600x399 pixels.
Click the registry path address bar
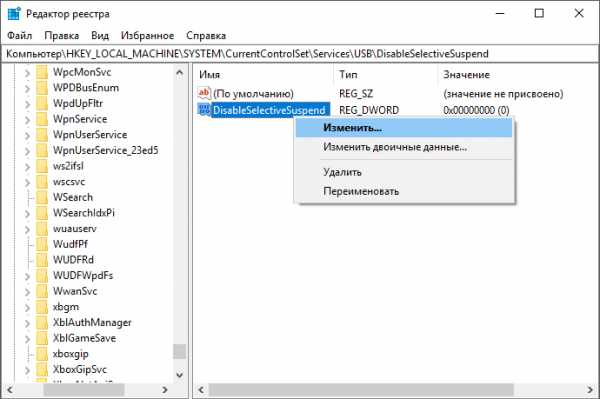[300, 54]
